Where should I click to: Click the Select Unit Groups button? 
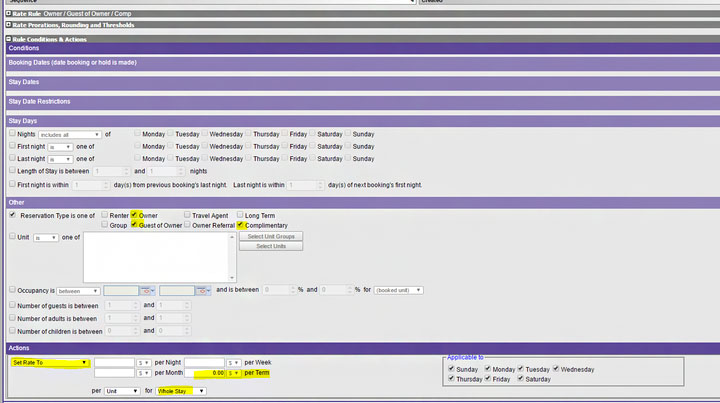click(271, 236)
